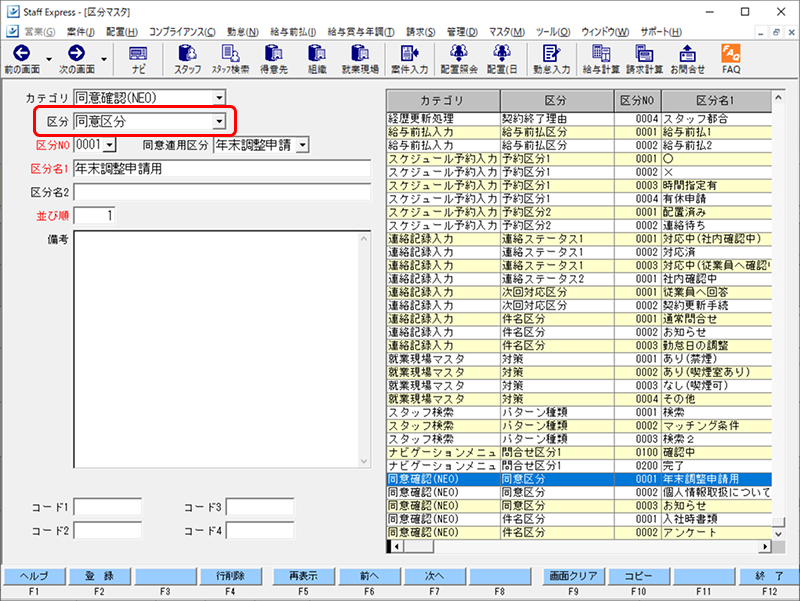Screen dimensions: 800x601
Task: Click the コード3 input field
Action: (260, 507)
